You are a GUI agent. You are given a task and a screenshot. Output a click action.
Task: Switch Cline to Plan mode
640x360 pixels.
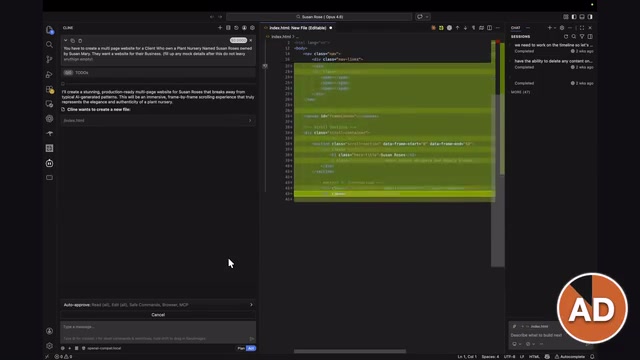[x=241, y=348]
